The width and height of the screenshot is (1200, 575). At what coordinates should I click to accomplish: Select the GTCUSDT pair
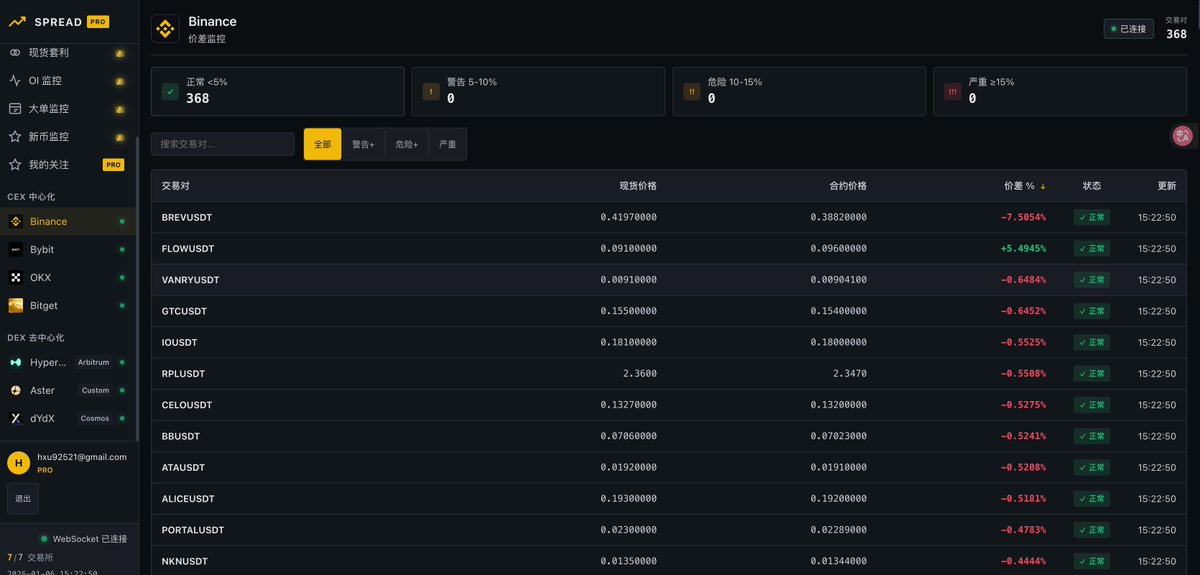pyautogui.click(x=184, y=311)
